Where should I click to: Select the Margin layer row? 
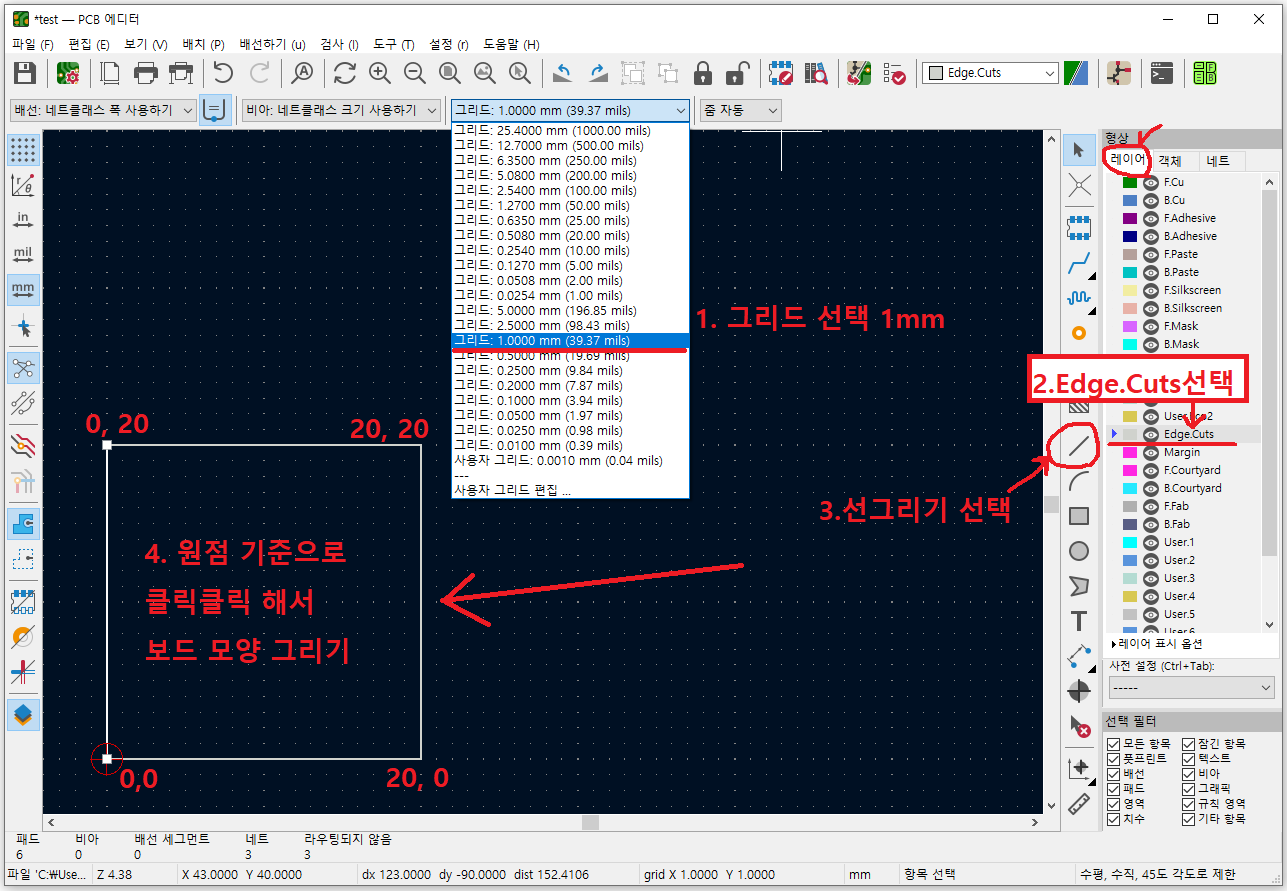coord(1184,452)
